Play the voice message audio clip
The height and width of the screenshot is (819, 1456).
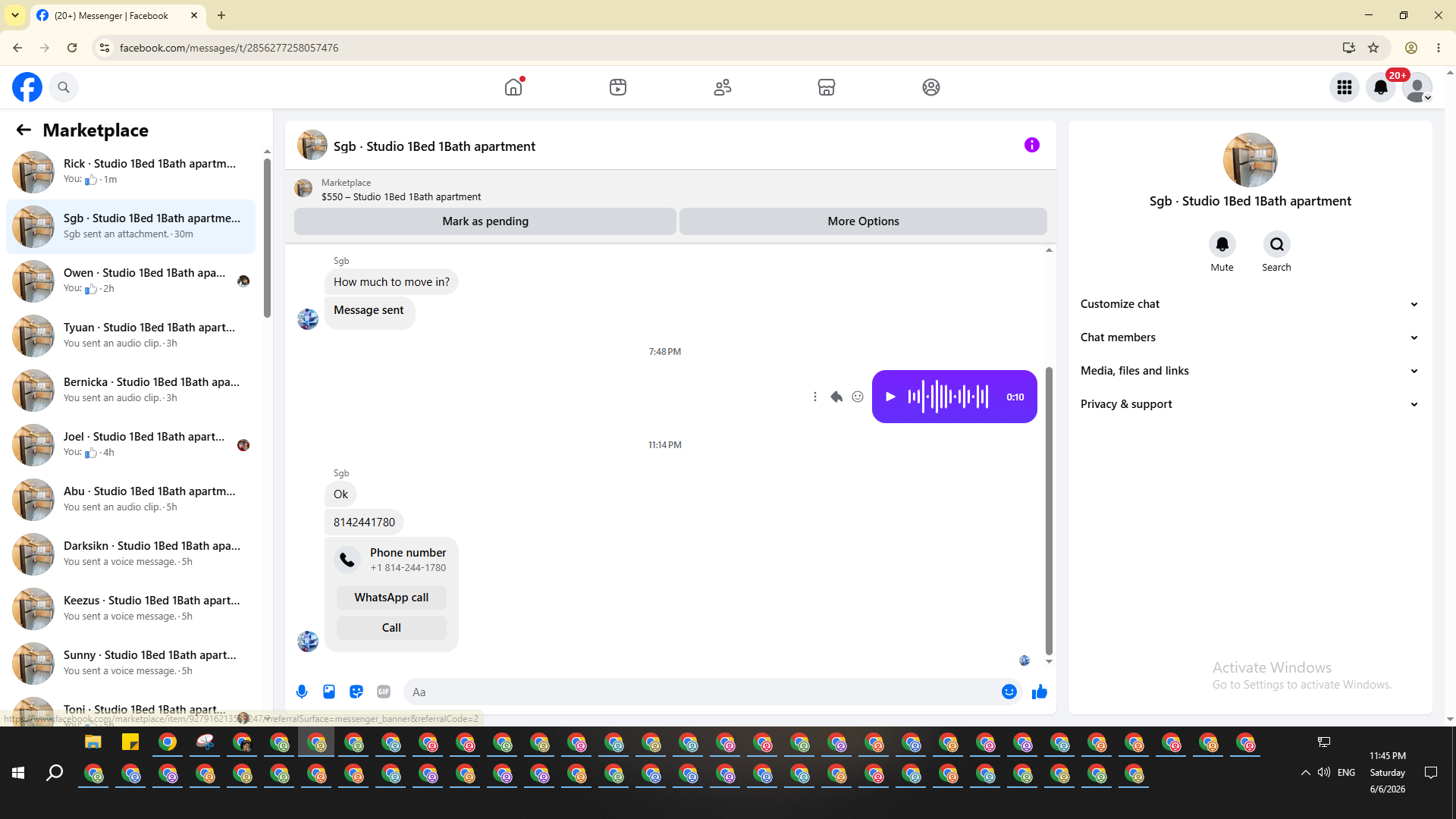tap(891, 397)
